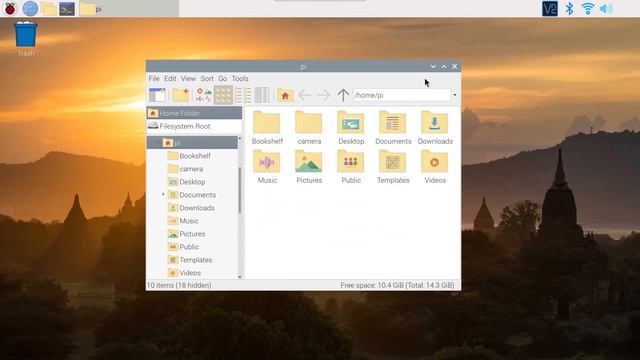Click the new window toolbar icon

click(158, 95)
